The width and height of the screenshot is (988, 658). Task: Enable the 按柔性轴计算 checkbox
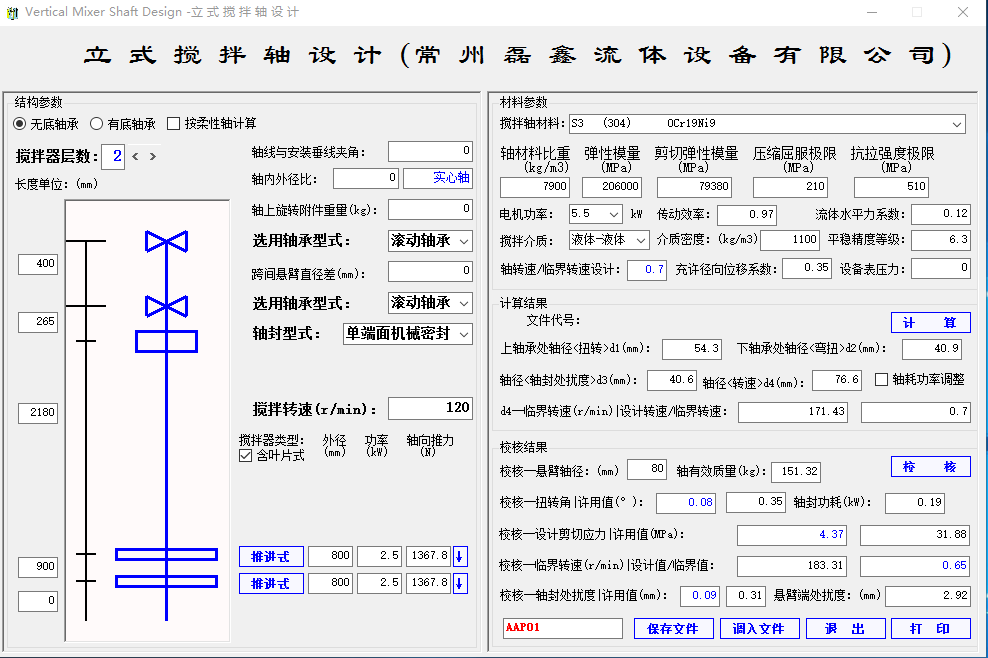point(174,124)
